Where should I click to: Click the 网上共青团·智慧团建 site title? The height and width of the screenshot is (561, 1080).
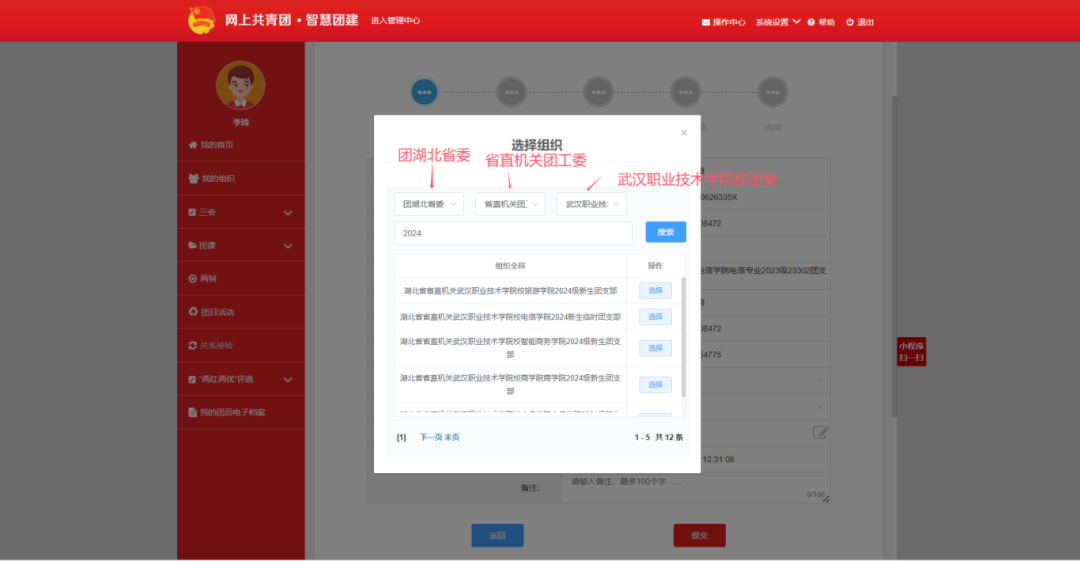(291, 20)
